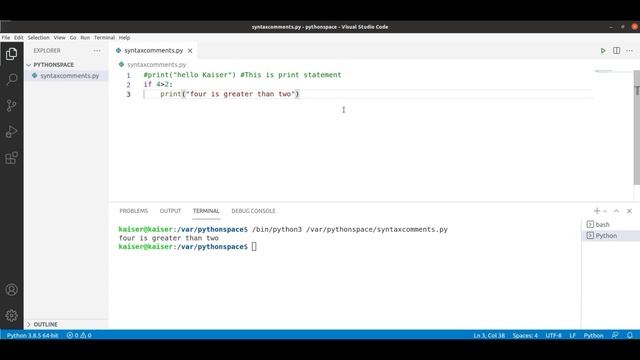
Task: Open the Terminal menu
Action: 104,38
